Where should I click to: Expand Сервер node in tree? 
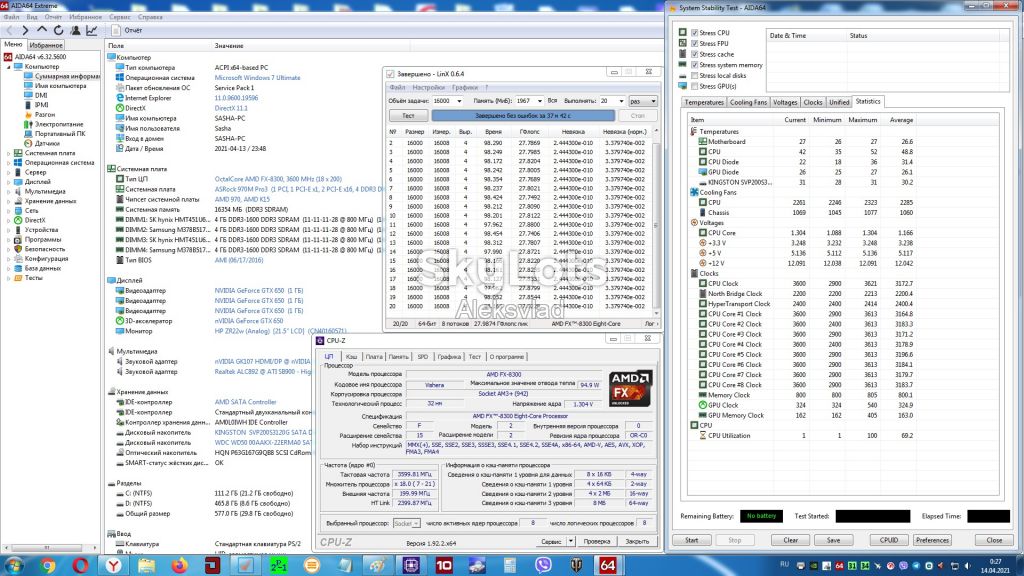pos(8,172)
